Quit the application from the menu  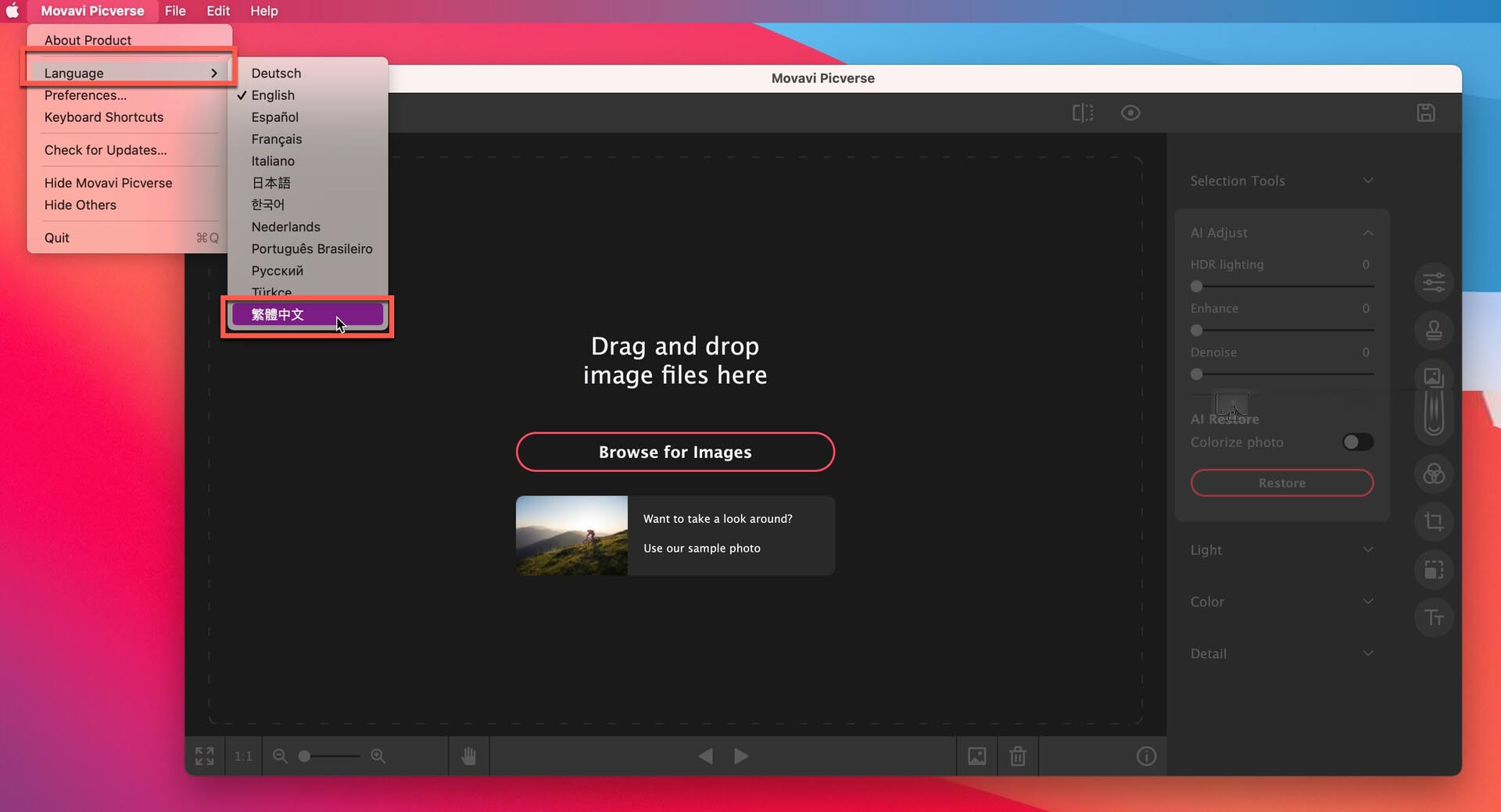point(130,238)
